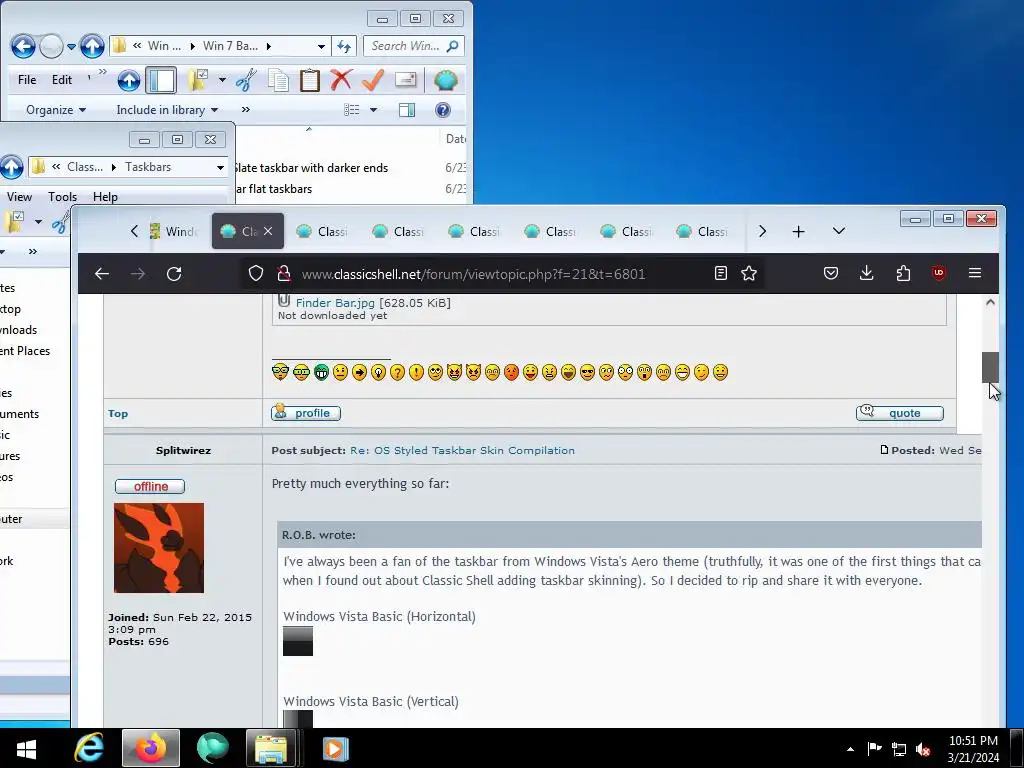The width and height of the screenshot is (1024, 768).
Task: Click the scissors Cut toolbar icon
Action: (x=246, y=80)
